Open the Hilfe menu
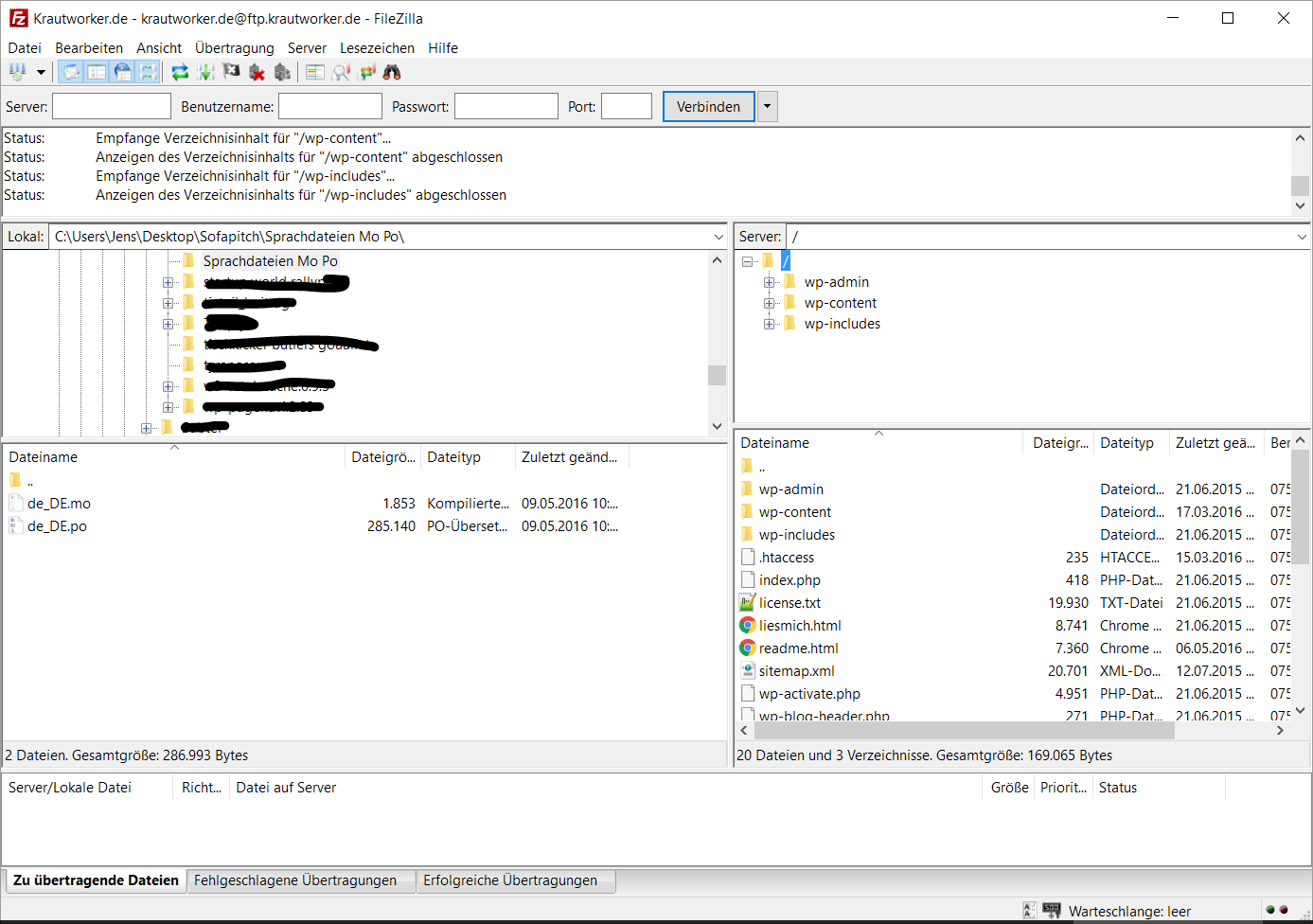This screenshot has width=1313, height=924. (443, 48)
